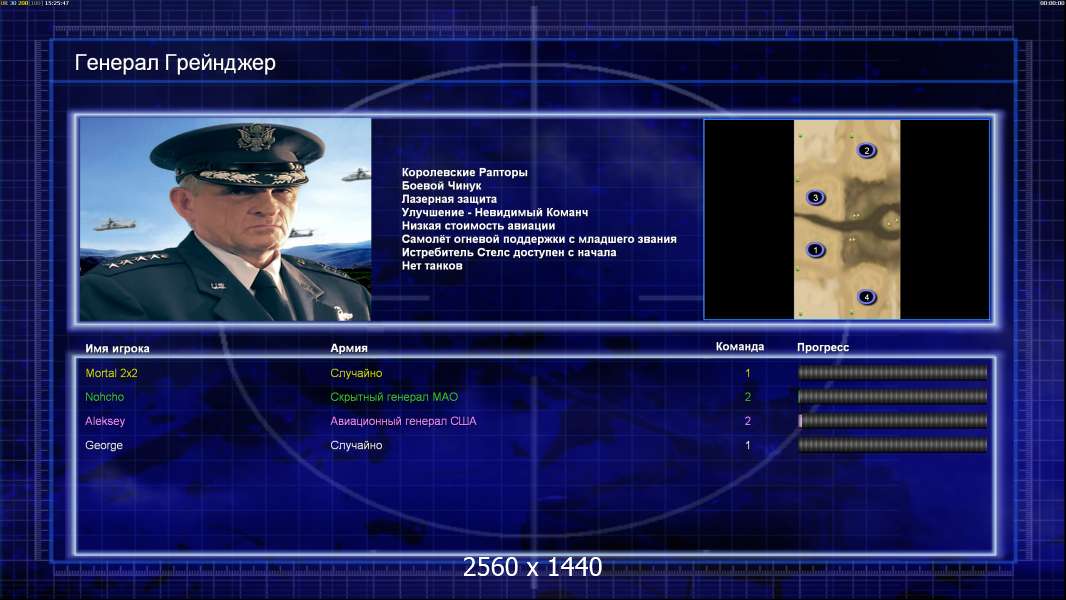The width and height of the screenshot is (1066, 600).
Task: Select player name 'Aleksey'
Action: (105, 421)
